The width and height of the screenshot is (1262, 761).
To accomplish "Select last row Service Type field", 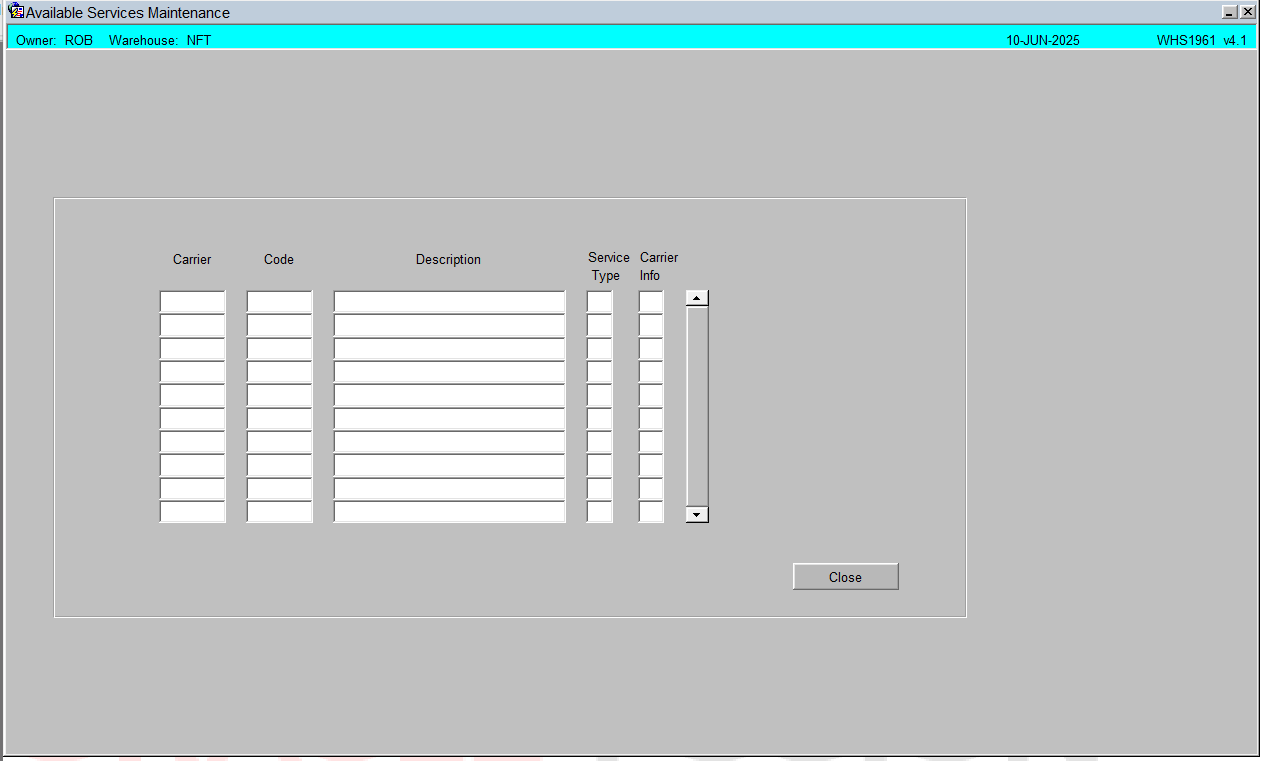I will 599,512.
